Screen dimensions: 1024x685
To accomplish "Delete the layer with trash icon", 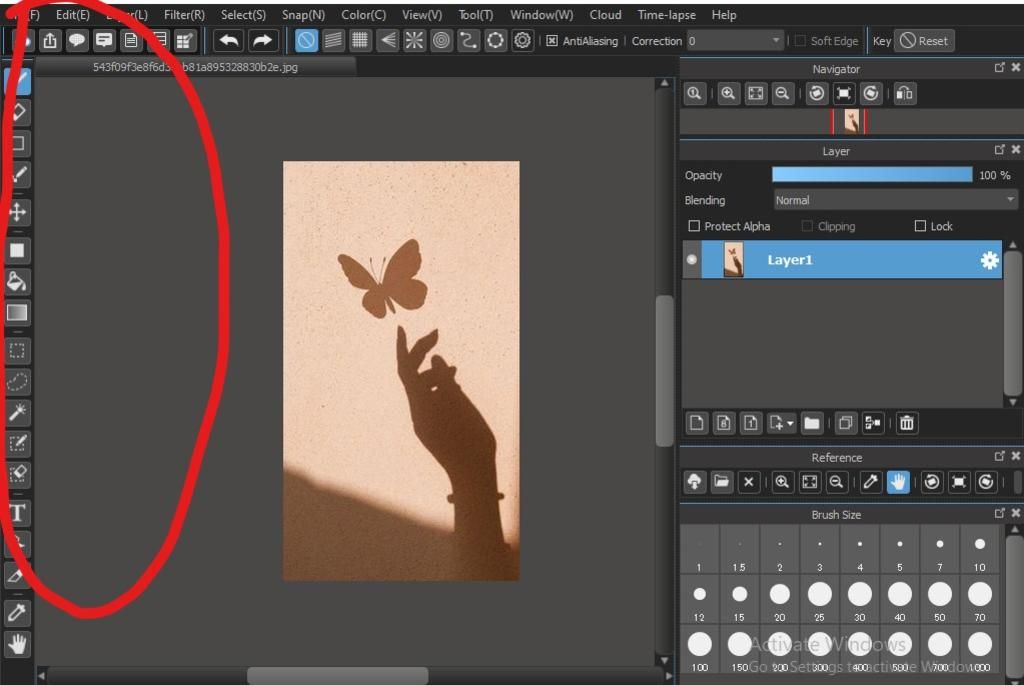I will [x=907, y=423].
